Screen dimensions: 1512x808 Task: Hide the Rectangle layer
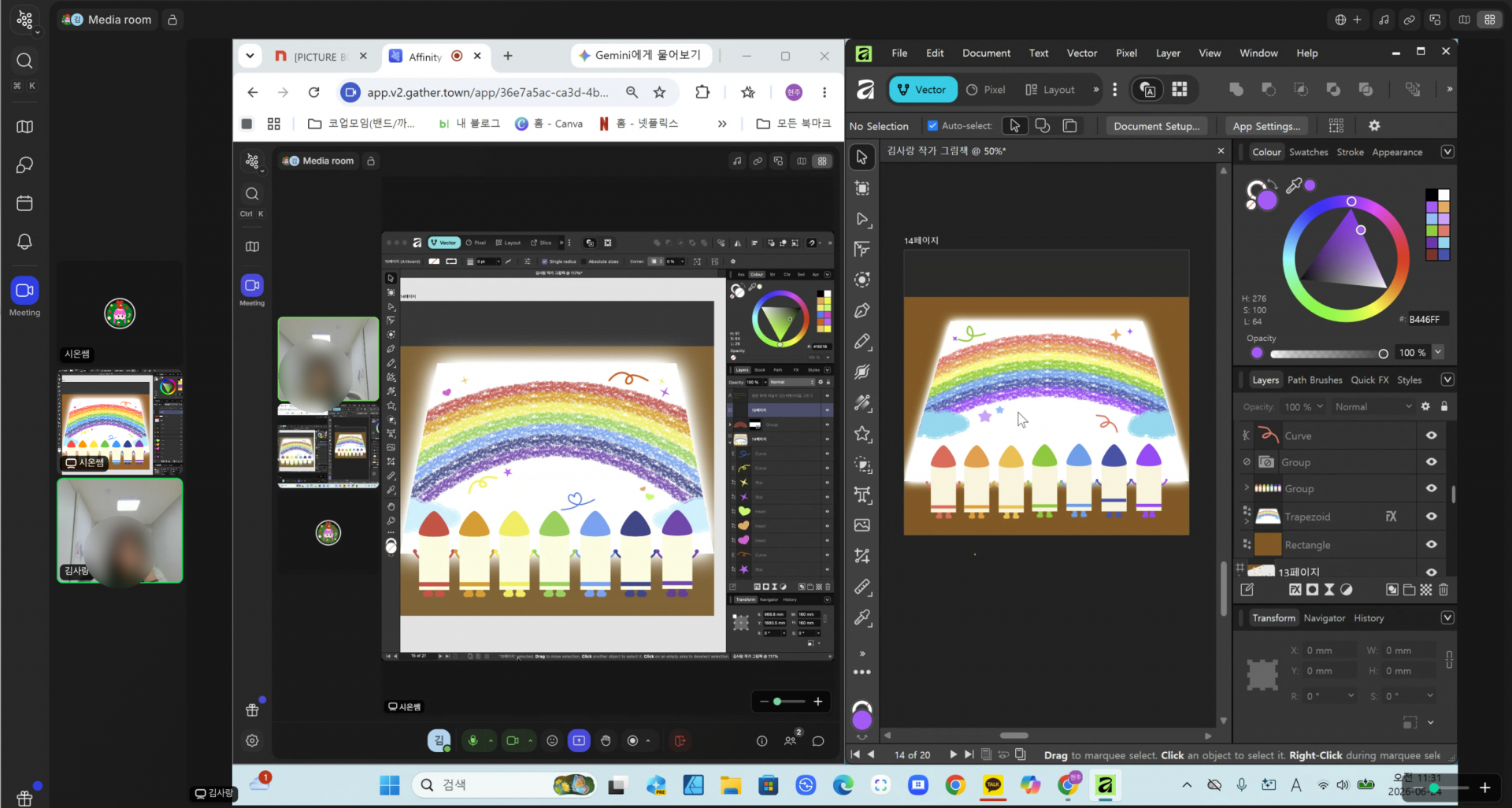tap(1432, 545)
